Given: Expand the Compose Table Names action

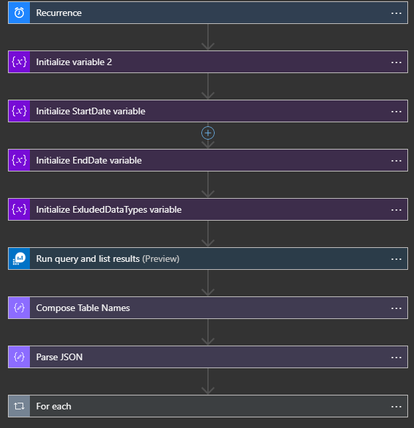Looking at the screenshot, I should [208, 308].
